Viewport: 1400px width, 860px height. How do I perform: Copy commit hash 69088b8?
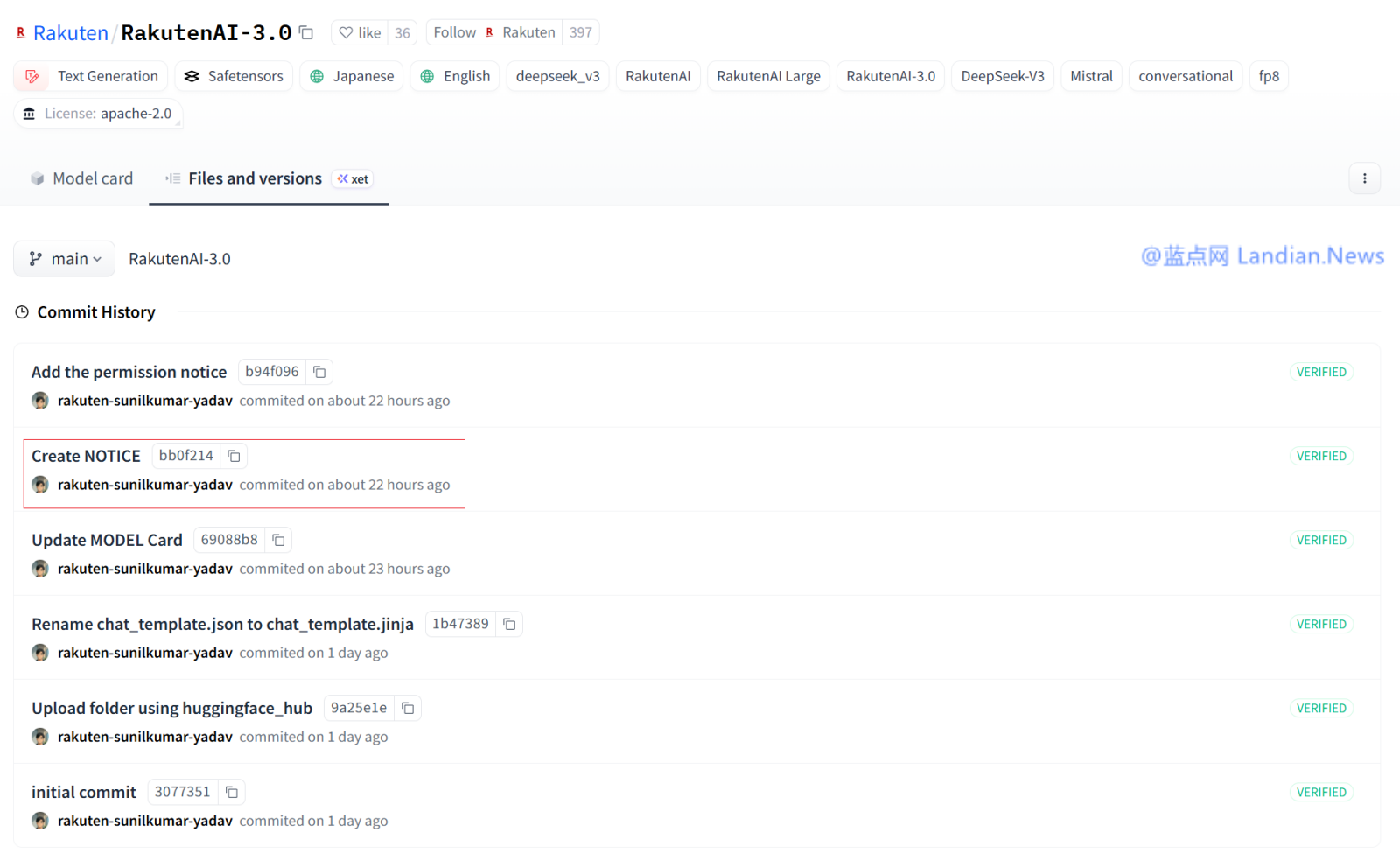(x=278, y=540)
